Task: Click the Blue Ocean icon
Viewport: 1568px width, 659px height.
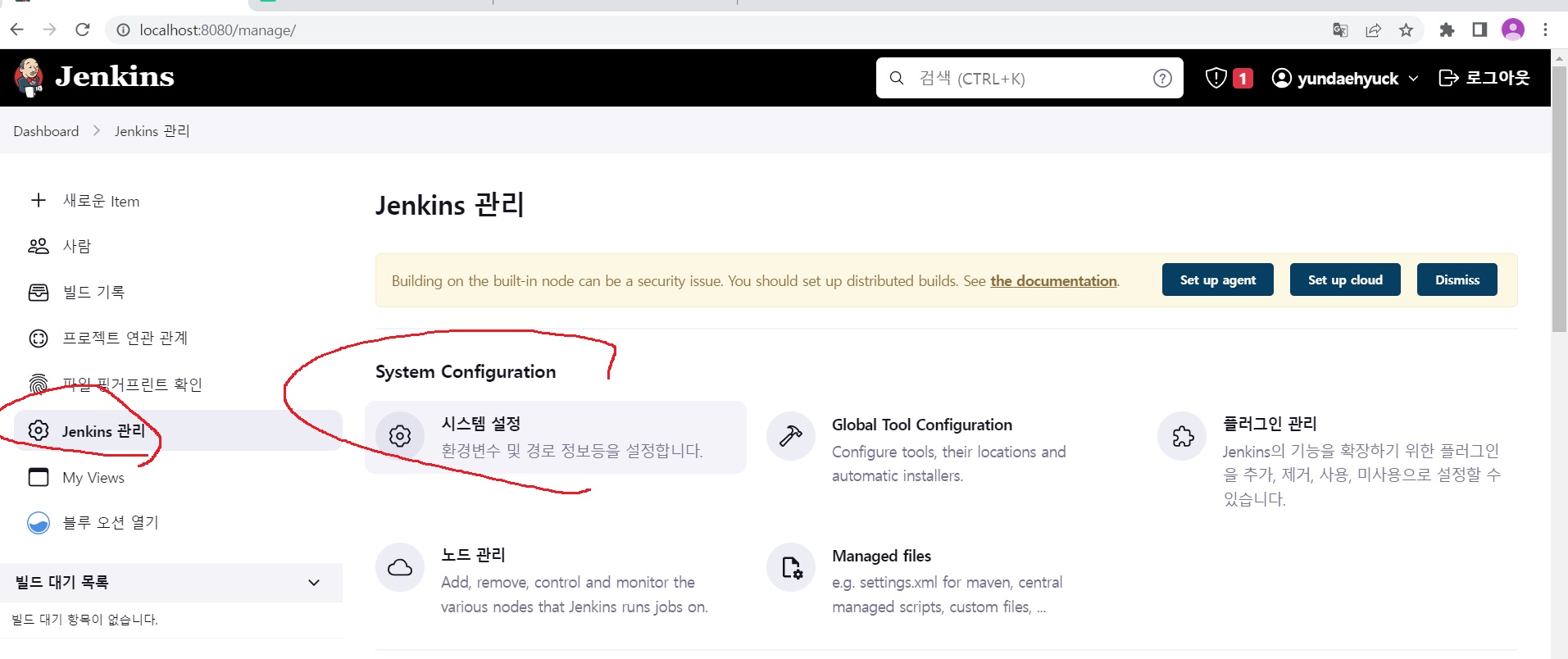Action: coord(39,523)
